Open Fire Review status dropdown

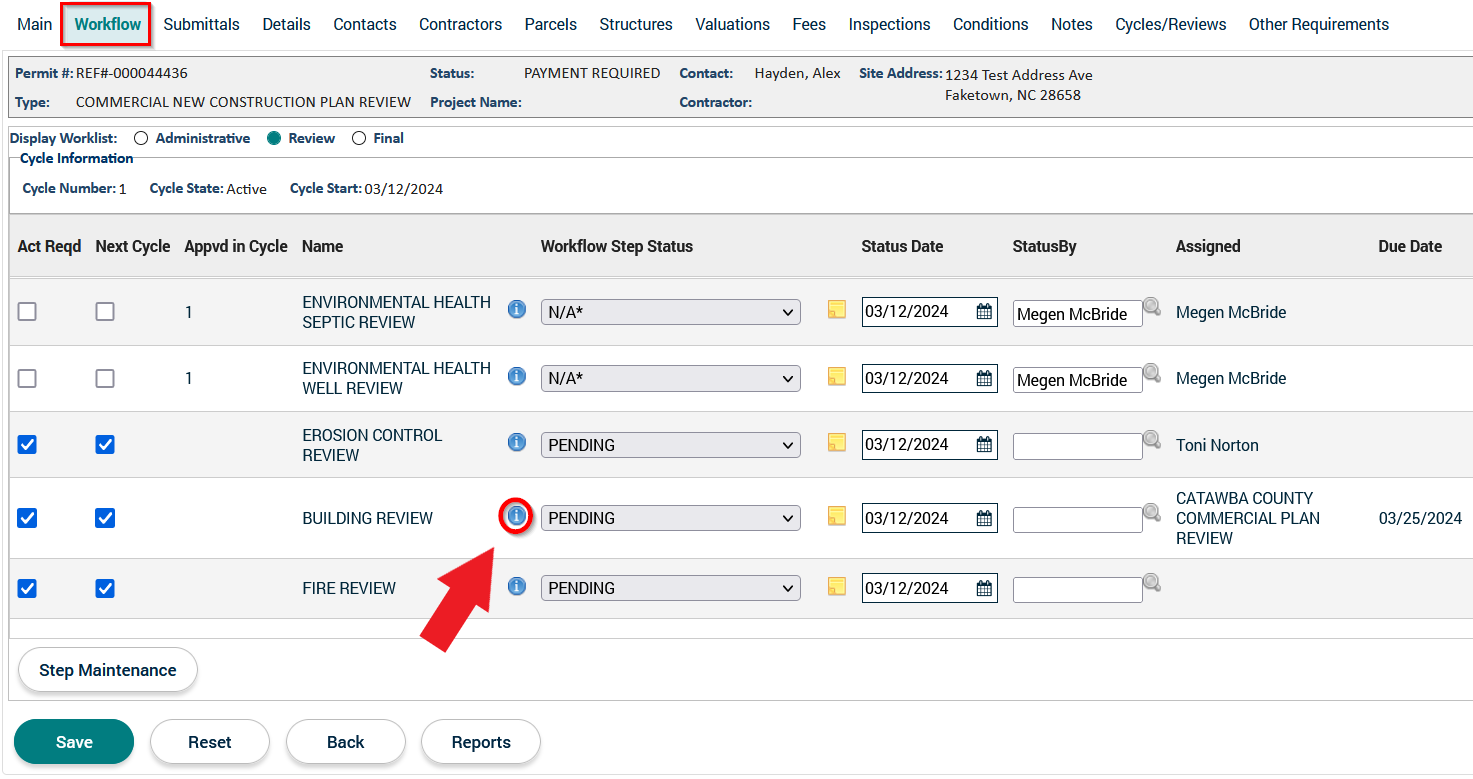670,588
